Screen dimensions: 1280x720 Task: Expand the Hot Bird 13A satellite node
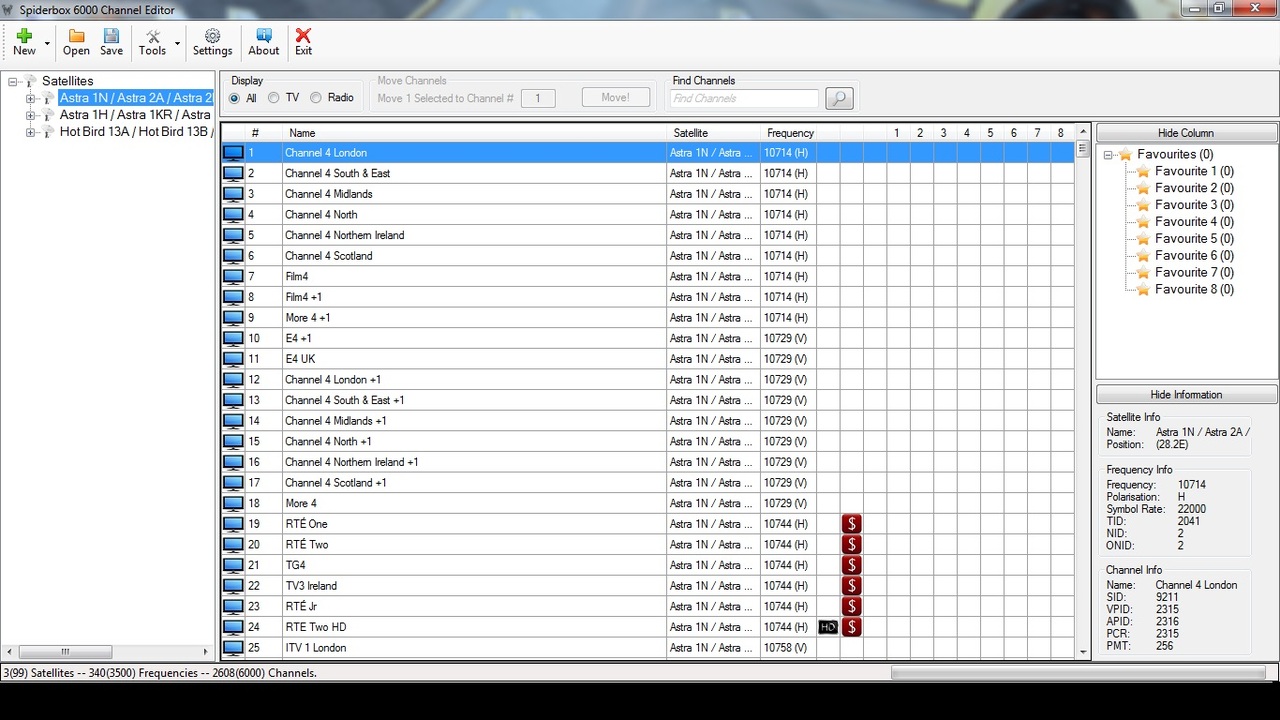point(30,132)
